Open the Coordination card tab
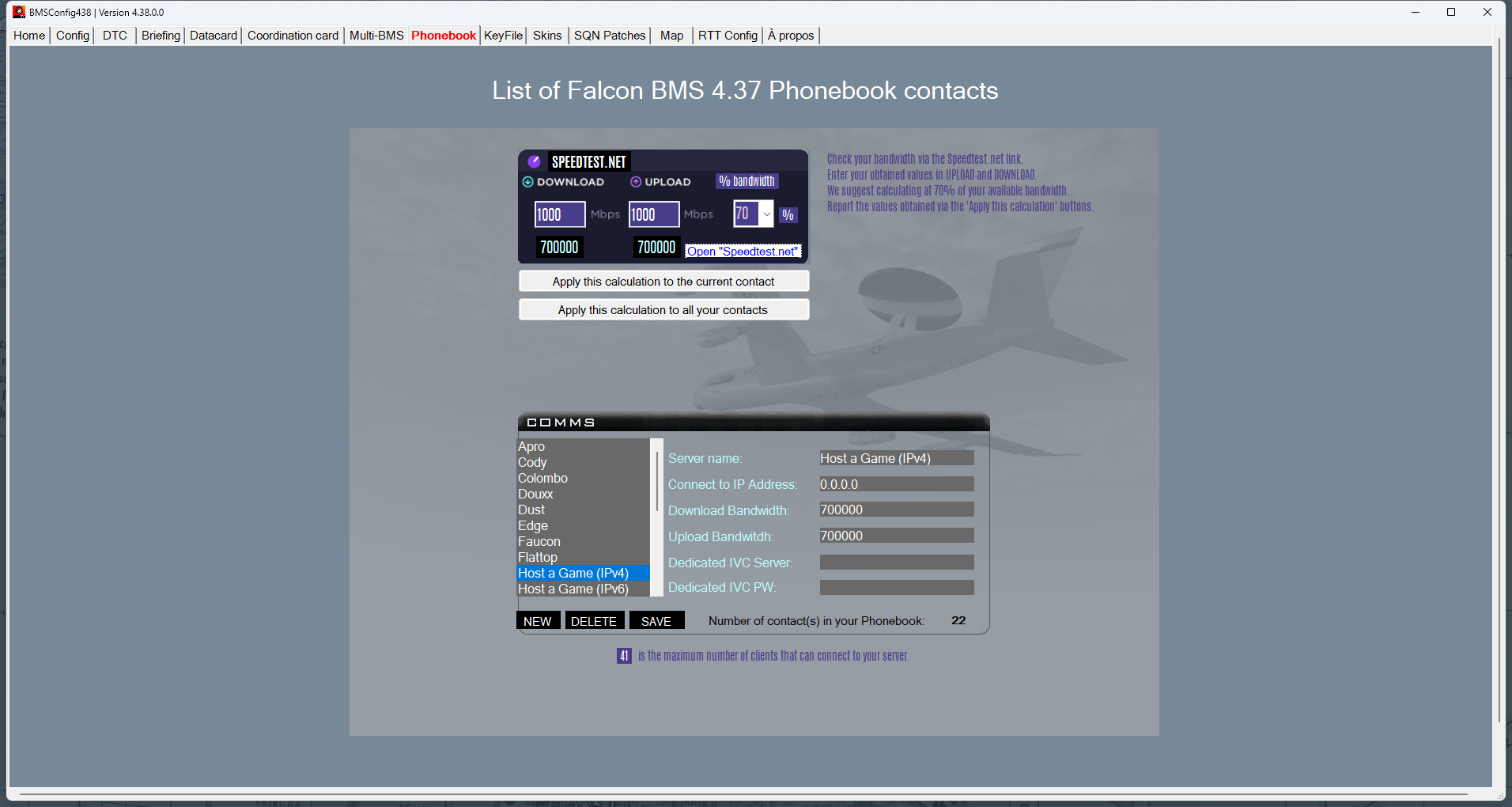Screen dimensions: 1512x807 coord(293,36)
